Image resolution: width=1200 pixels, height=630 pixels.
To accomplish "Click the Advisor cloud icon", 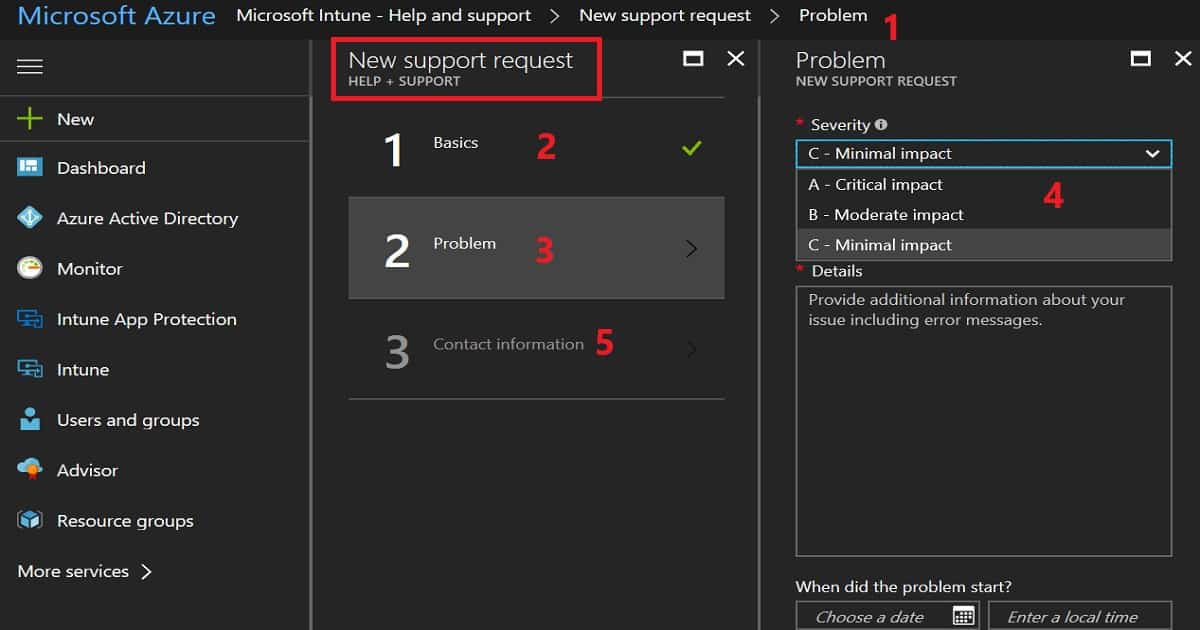I will pos(30,470).
